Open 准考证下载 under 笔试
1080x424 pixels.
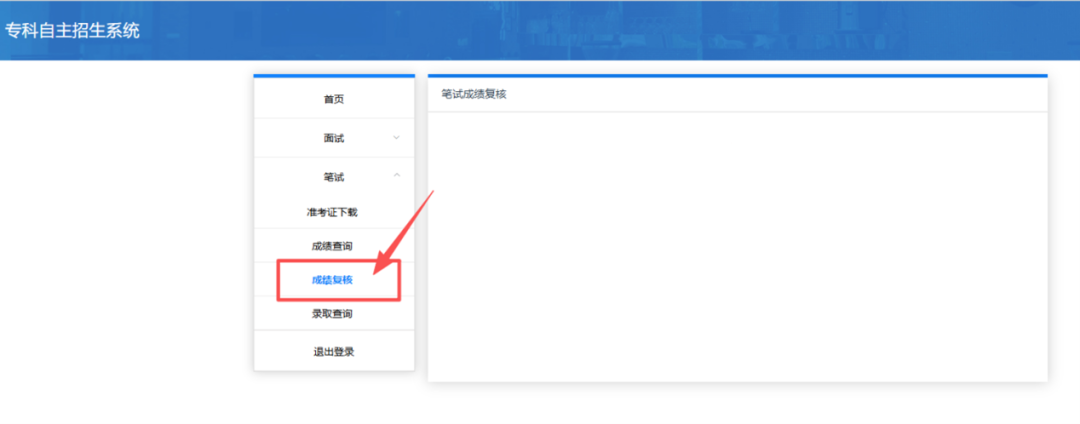tap(332, 212)
